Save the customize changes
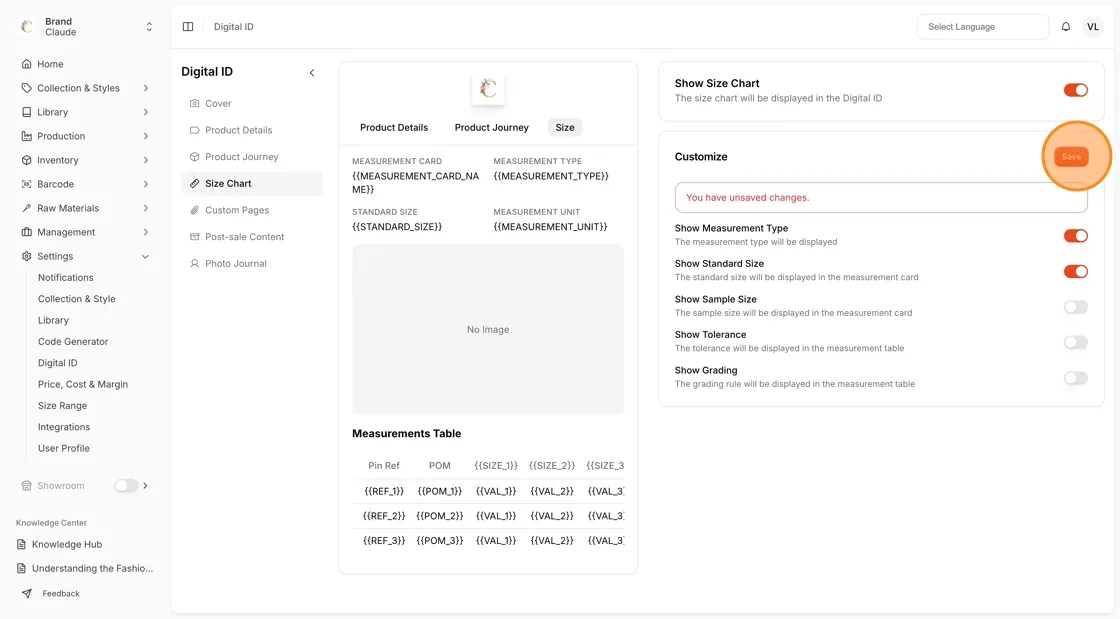This screenshot has height=619, width=1120. click(1071, 157)
